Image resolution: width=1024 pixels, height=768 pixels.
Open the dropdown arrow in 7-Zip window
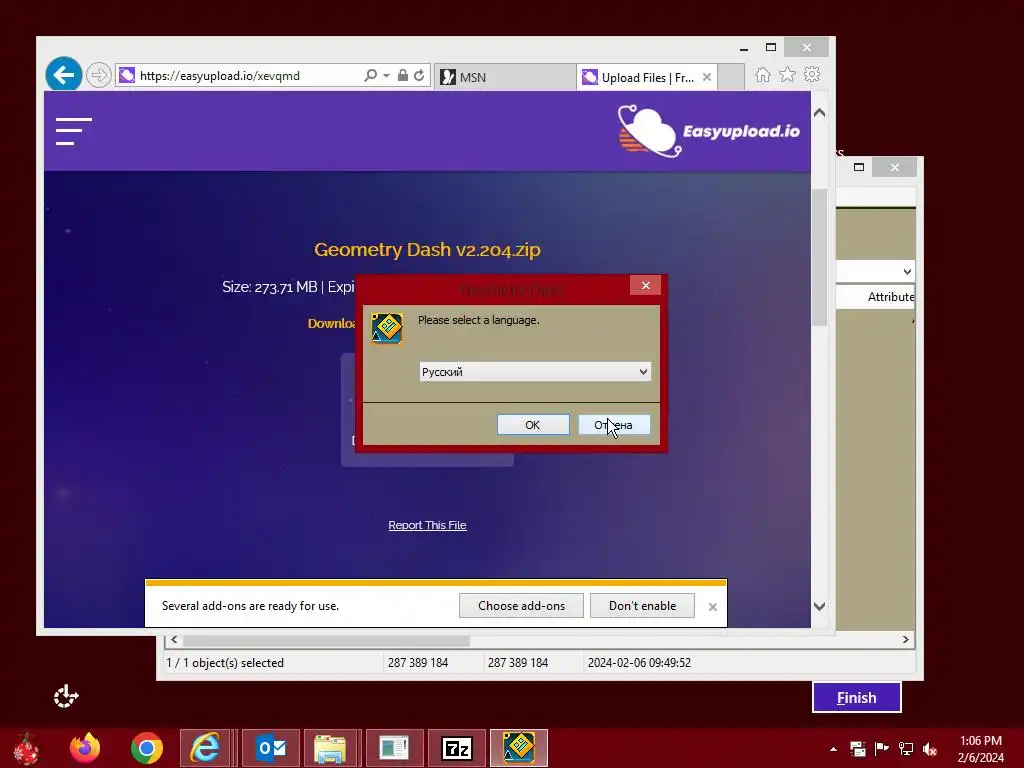[x=907, y=272]
